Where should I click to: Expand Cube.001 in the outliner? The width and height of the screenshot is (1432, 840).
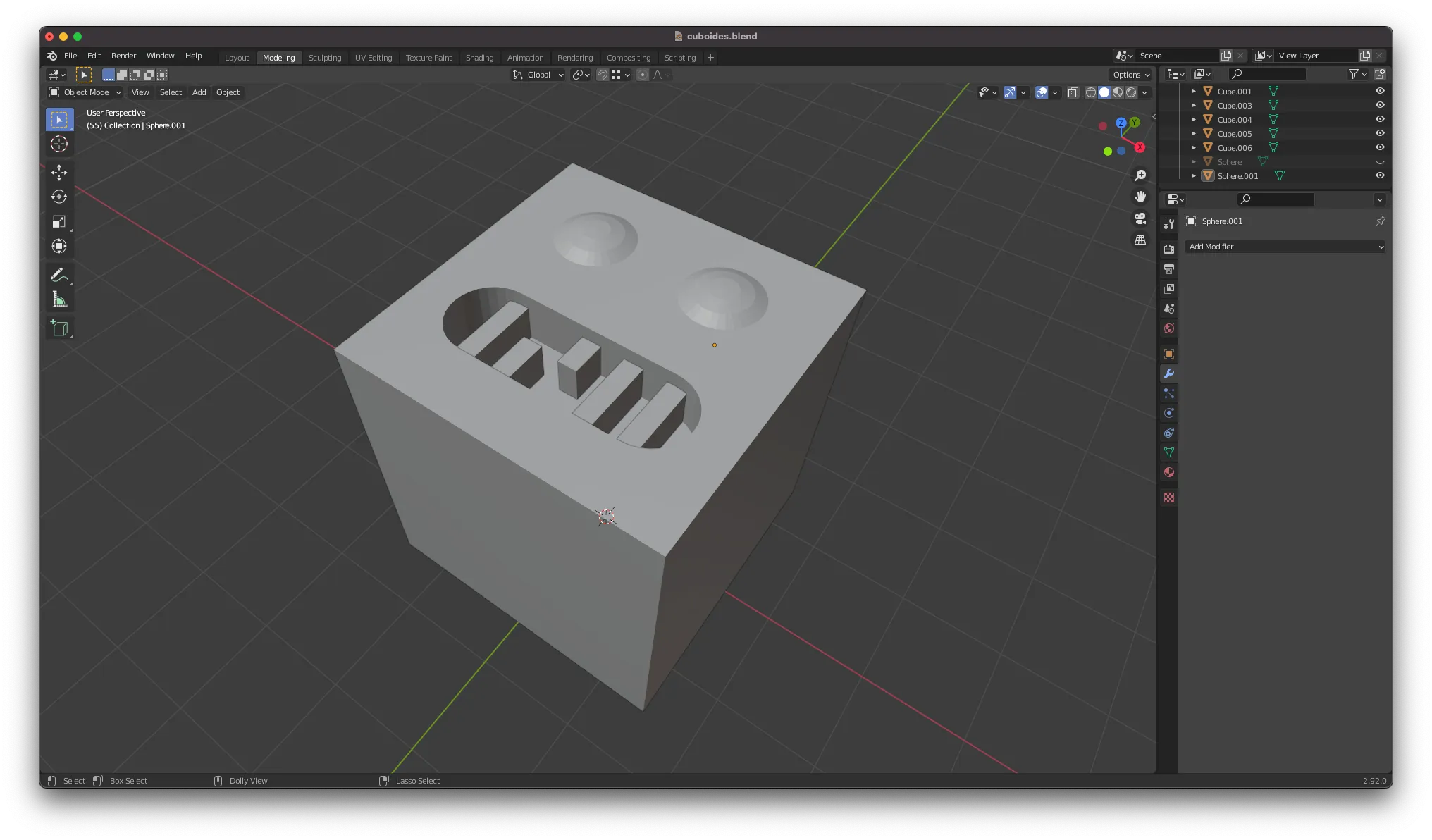[x=1194, y=91]
